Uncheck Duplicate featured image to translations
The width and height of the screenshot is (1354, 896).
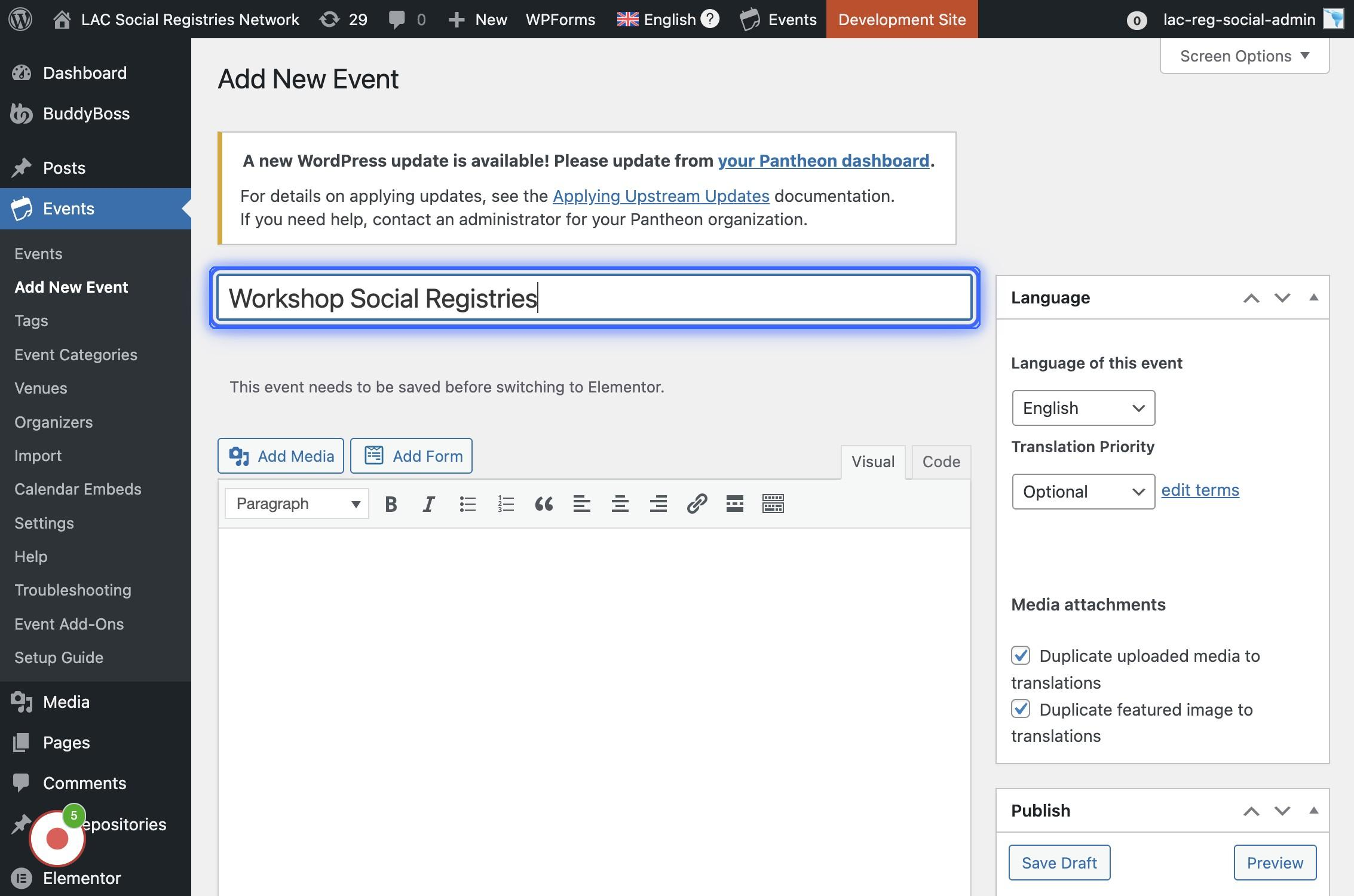pos(1021,709)
